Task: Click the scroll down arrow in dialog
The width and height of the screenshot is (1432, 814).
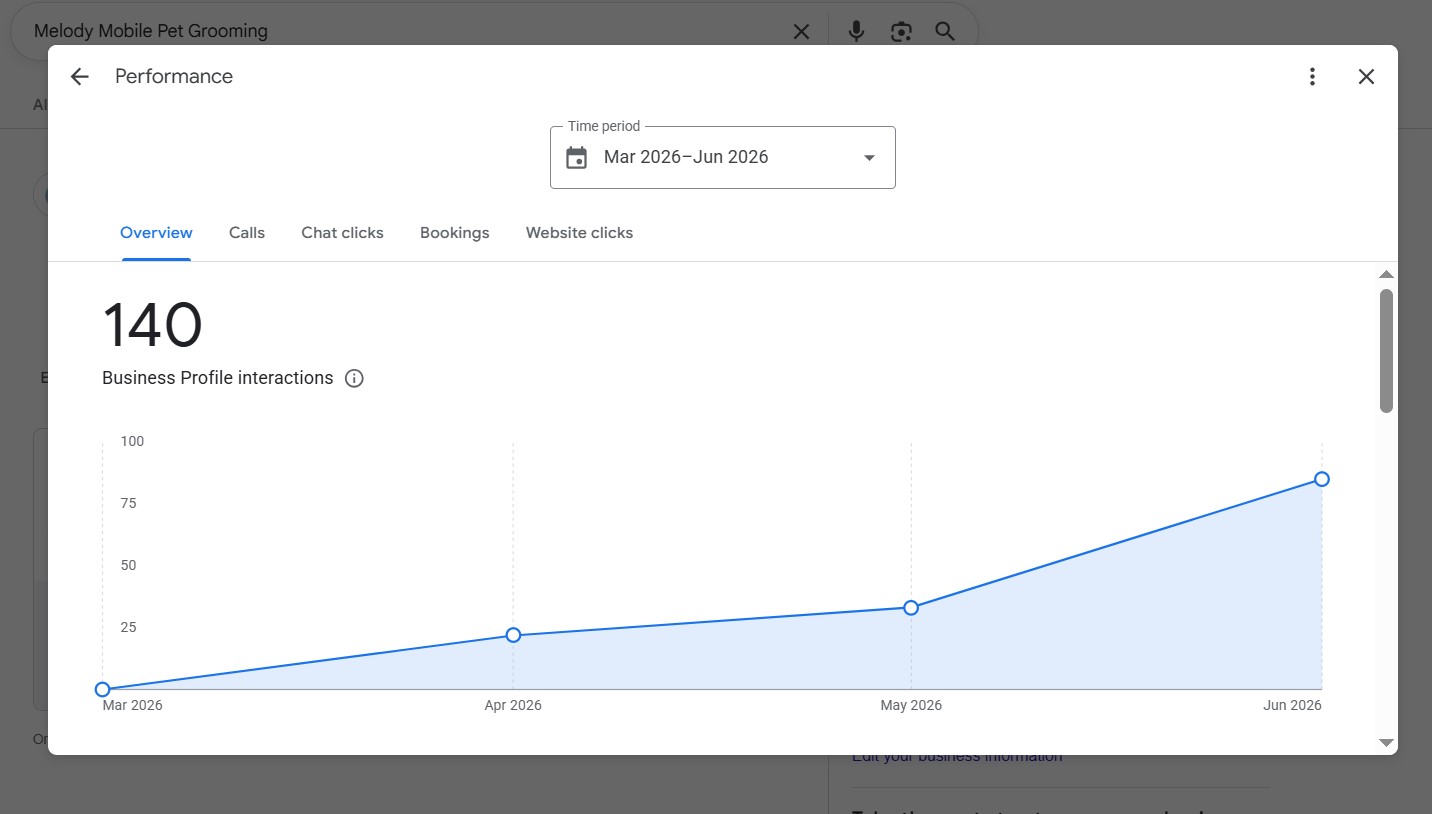Action: [1386, 742]
